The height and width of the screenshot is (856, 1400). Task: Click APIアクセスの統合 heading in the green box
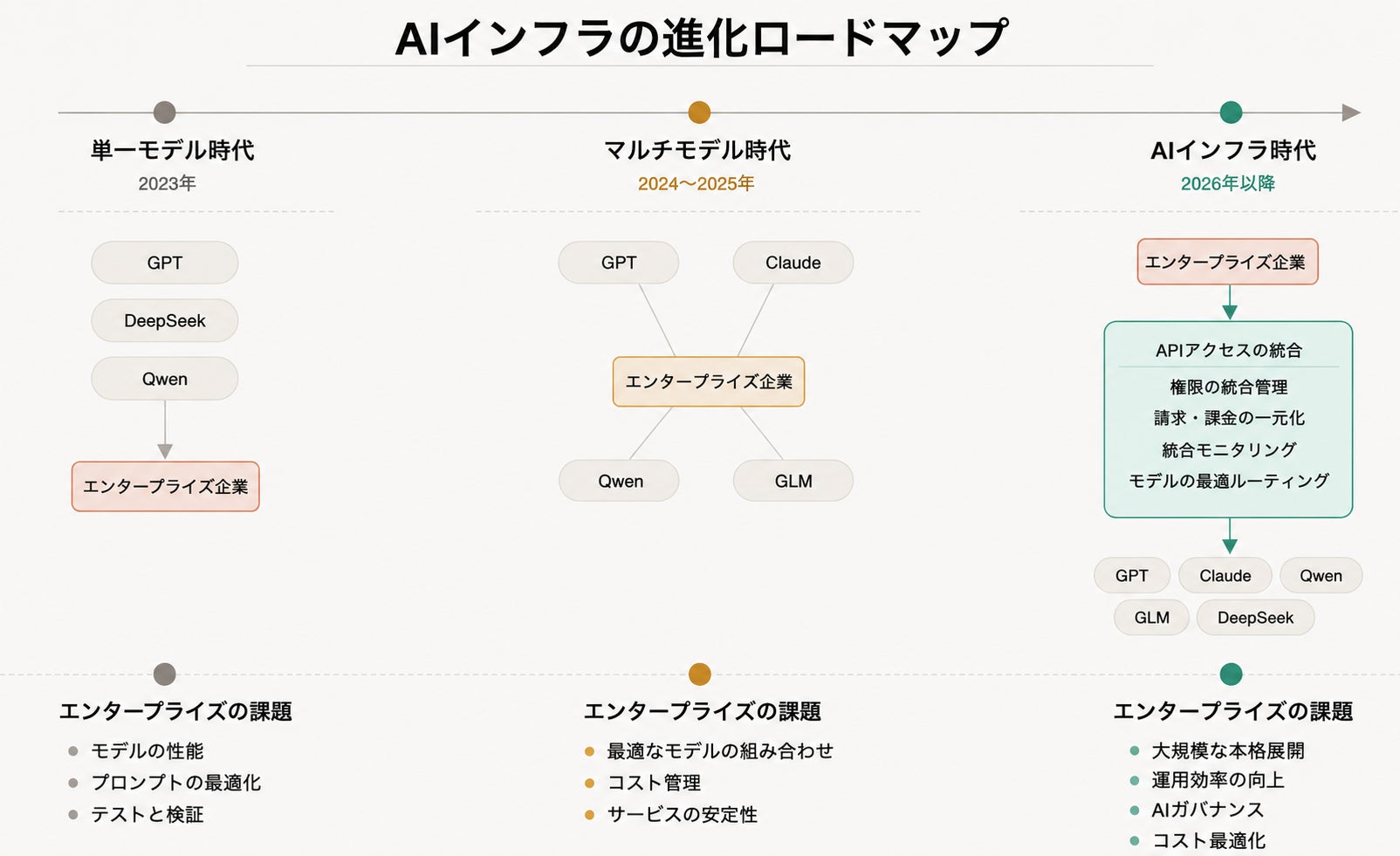tap(1229, 350)
